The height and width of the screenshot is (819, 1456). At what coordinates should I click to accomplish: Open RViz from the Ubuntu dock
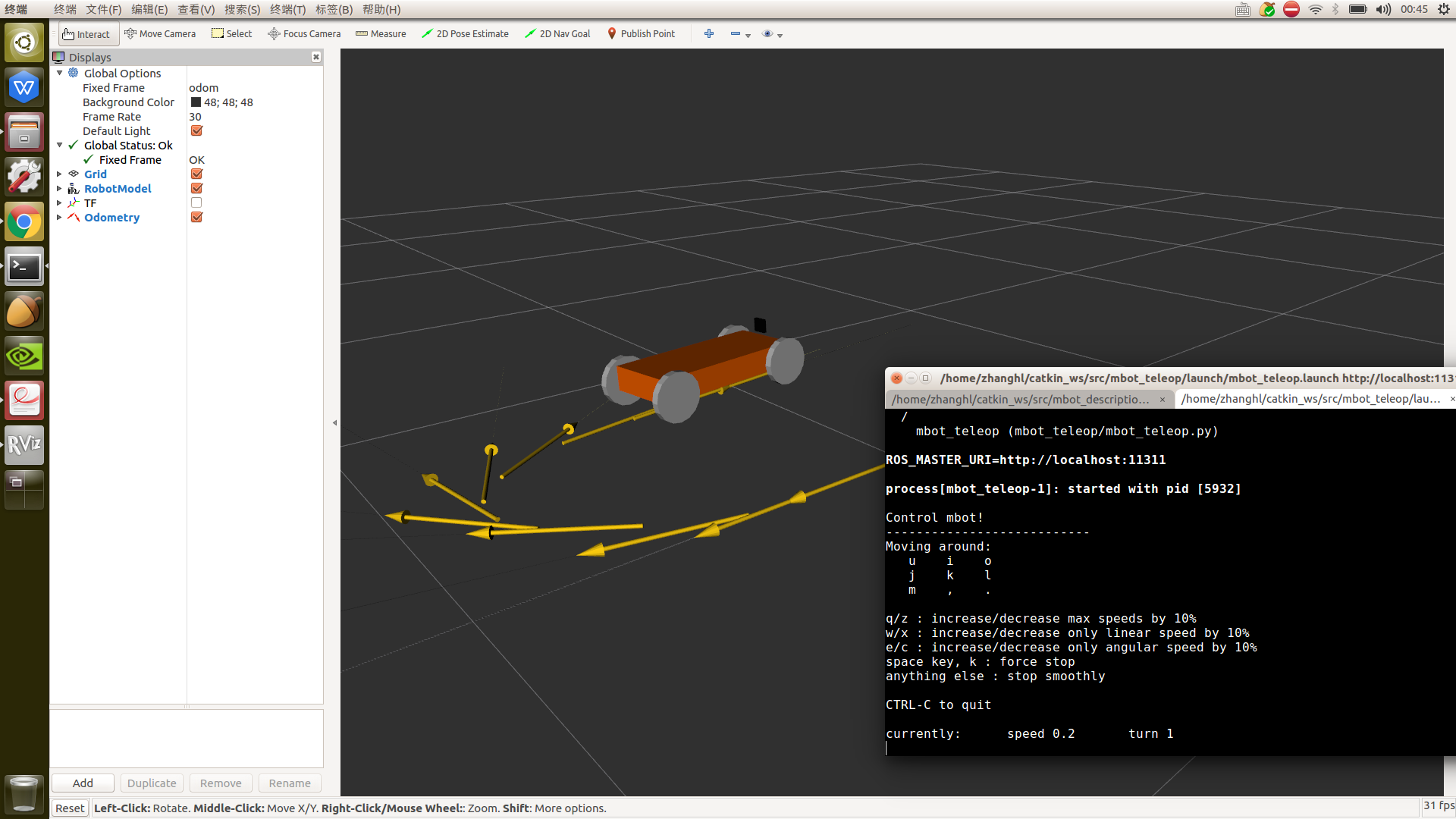[x=24, y=445]
